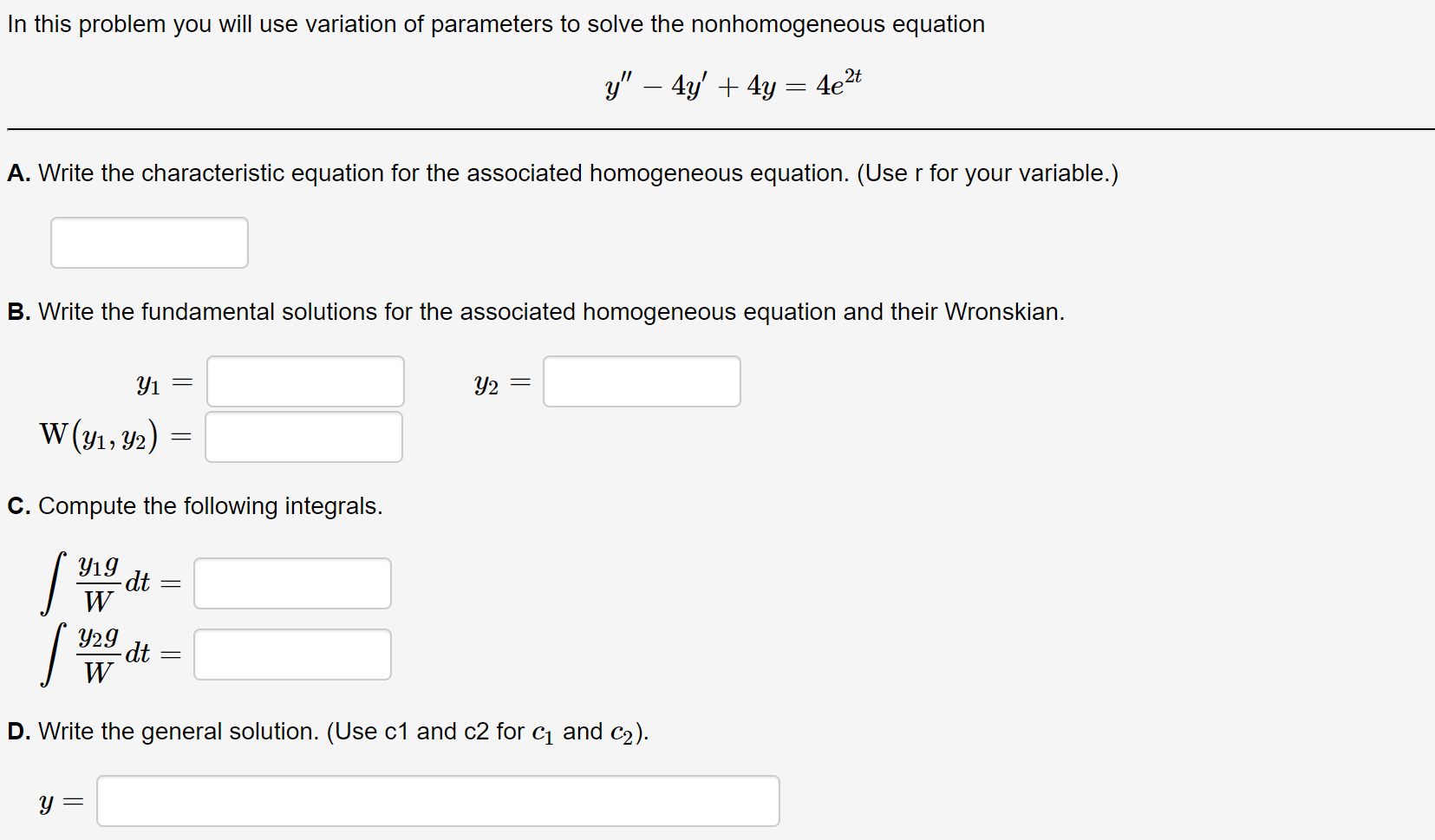Click the characteristic equation answer box
The image size is (1435, 840).
pyautogui.click(x=148, y=242)
